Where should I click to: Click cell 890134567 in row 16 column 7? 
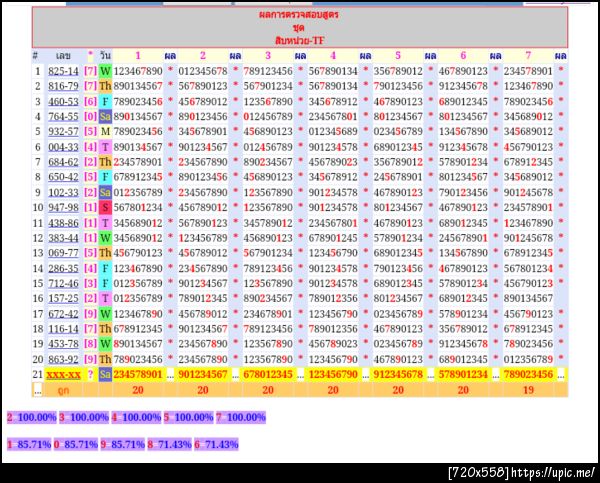pos(528,298)
